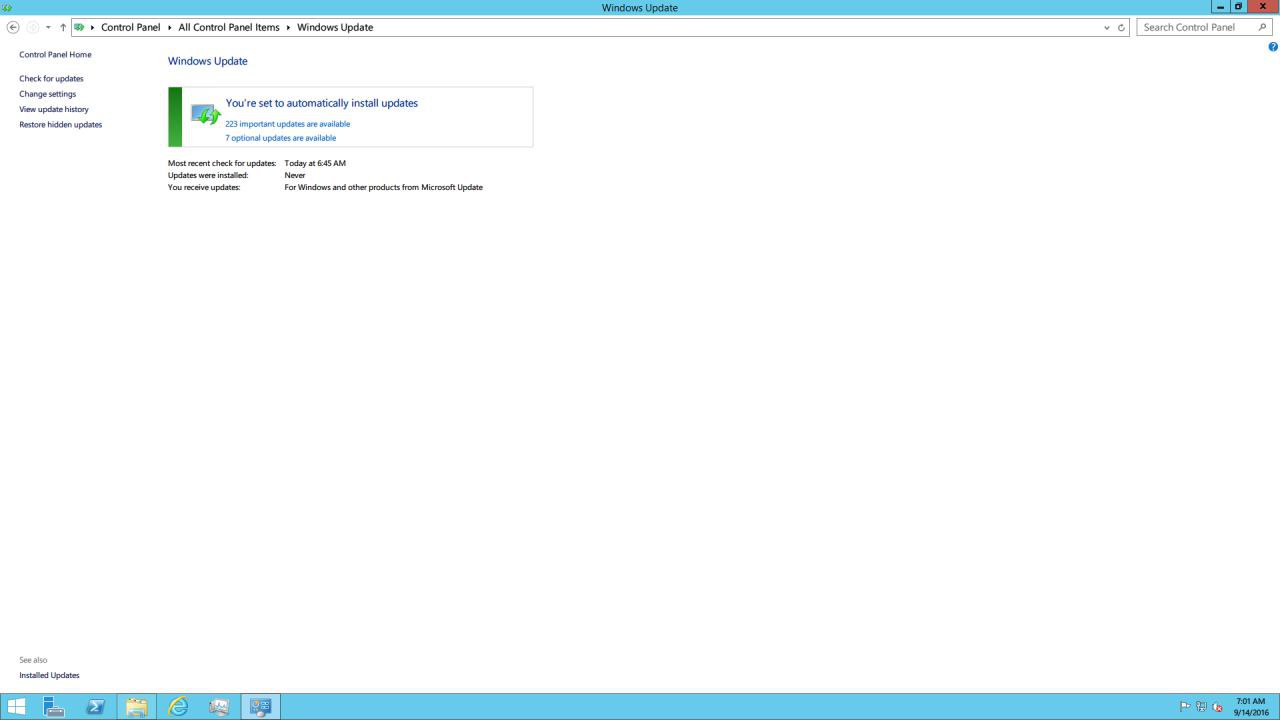Expand the root arrow before Control Panel breadcrumb
Image resolution: width=1280 pixels, height=720 pixels.
pos(93,27)
